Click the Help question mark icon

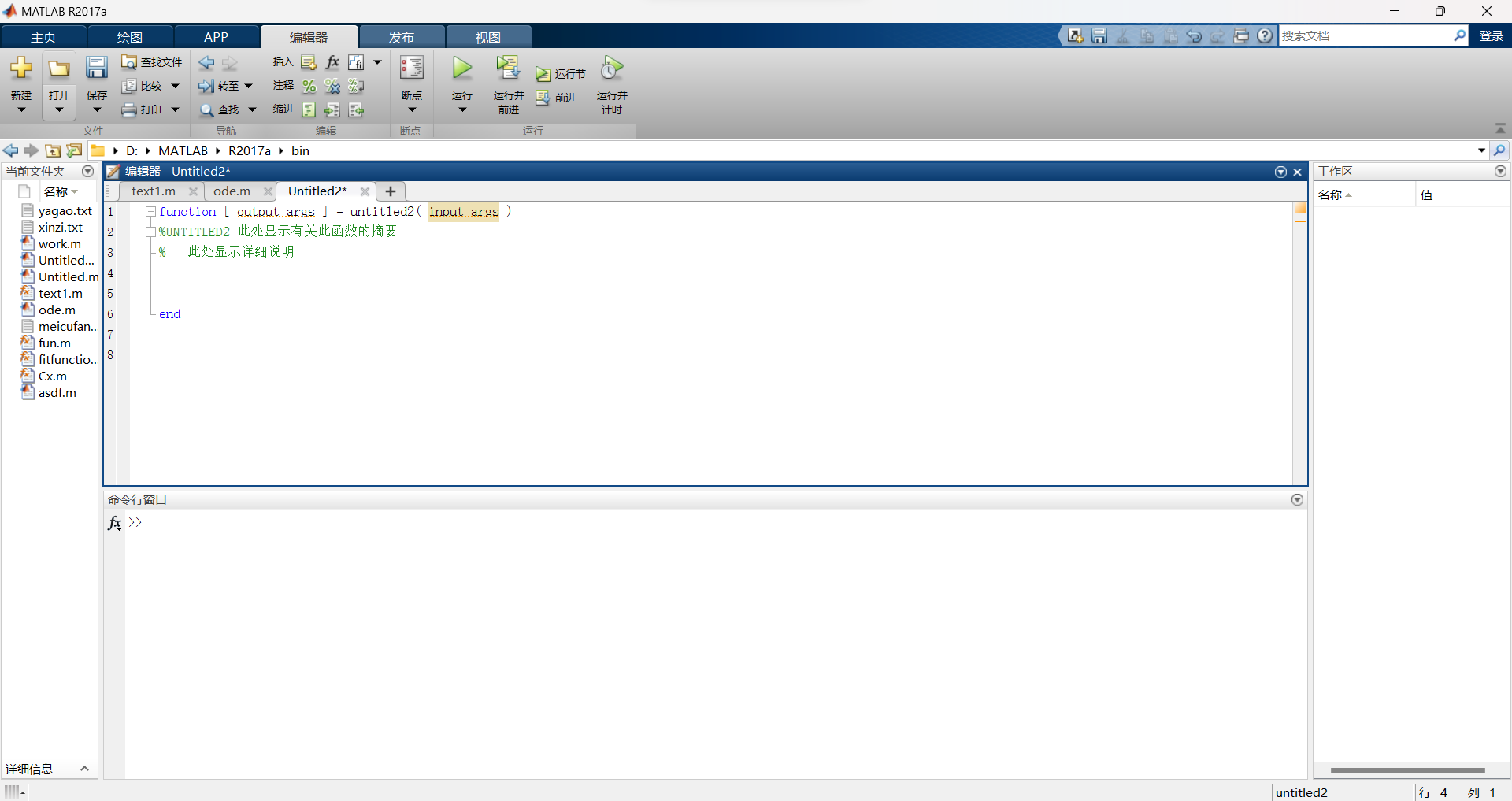1265,35
